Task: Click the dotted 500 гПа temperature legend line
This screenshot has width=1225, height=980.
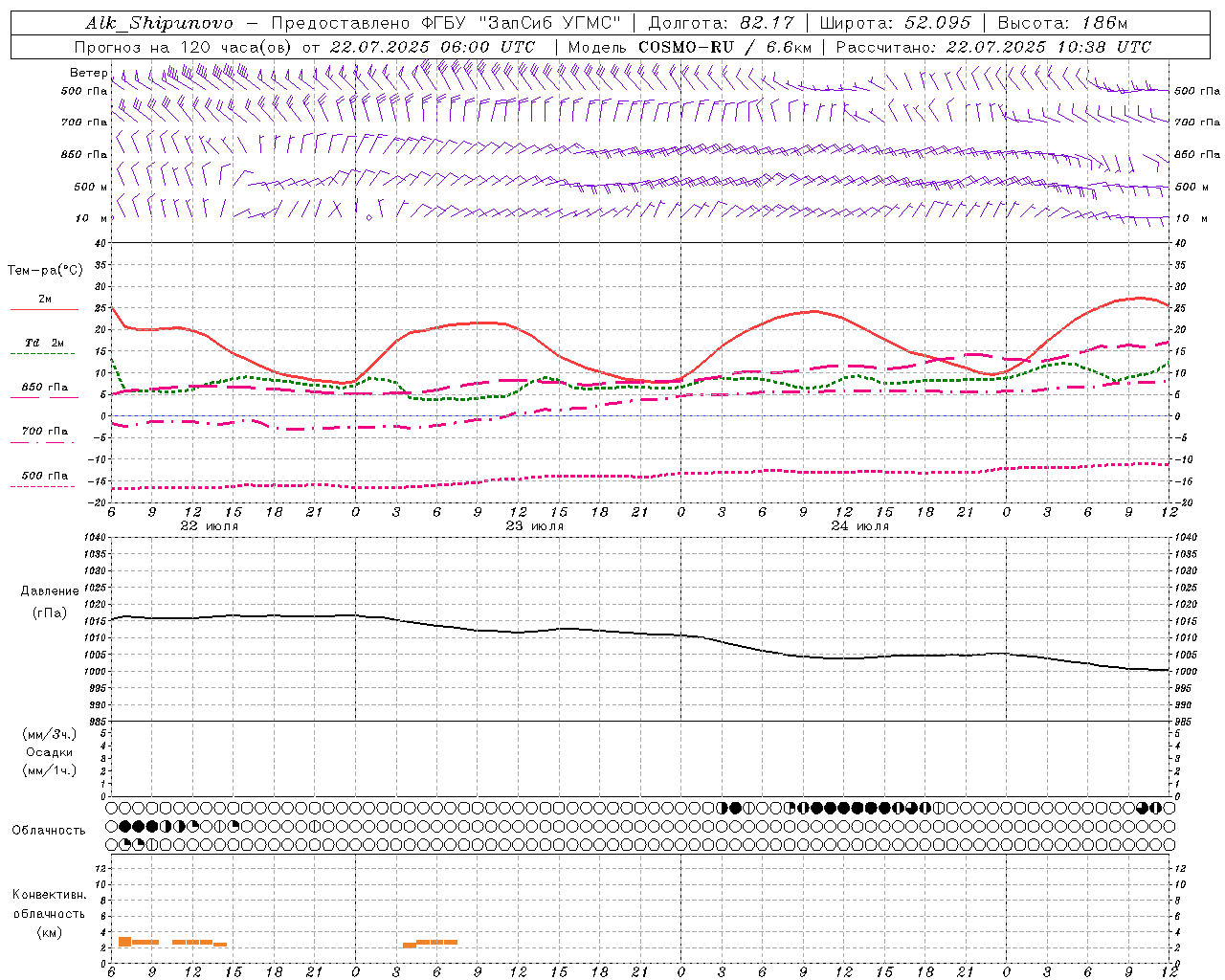Action: (42, 487)
